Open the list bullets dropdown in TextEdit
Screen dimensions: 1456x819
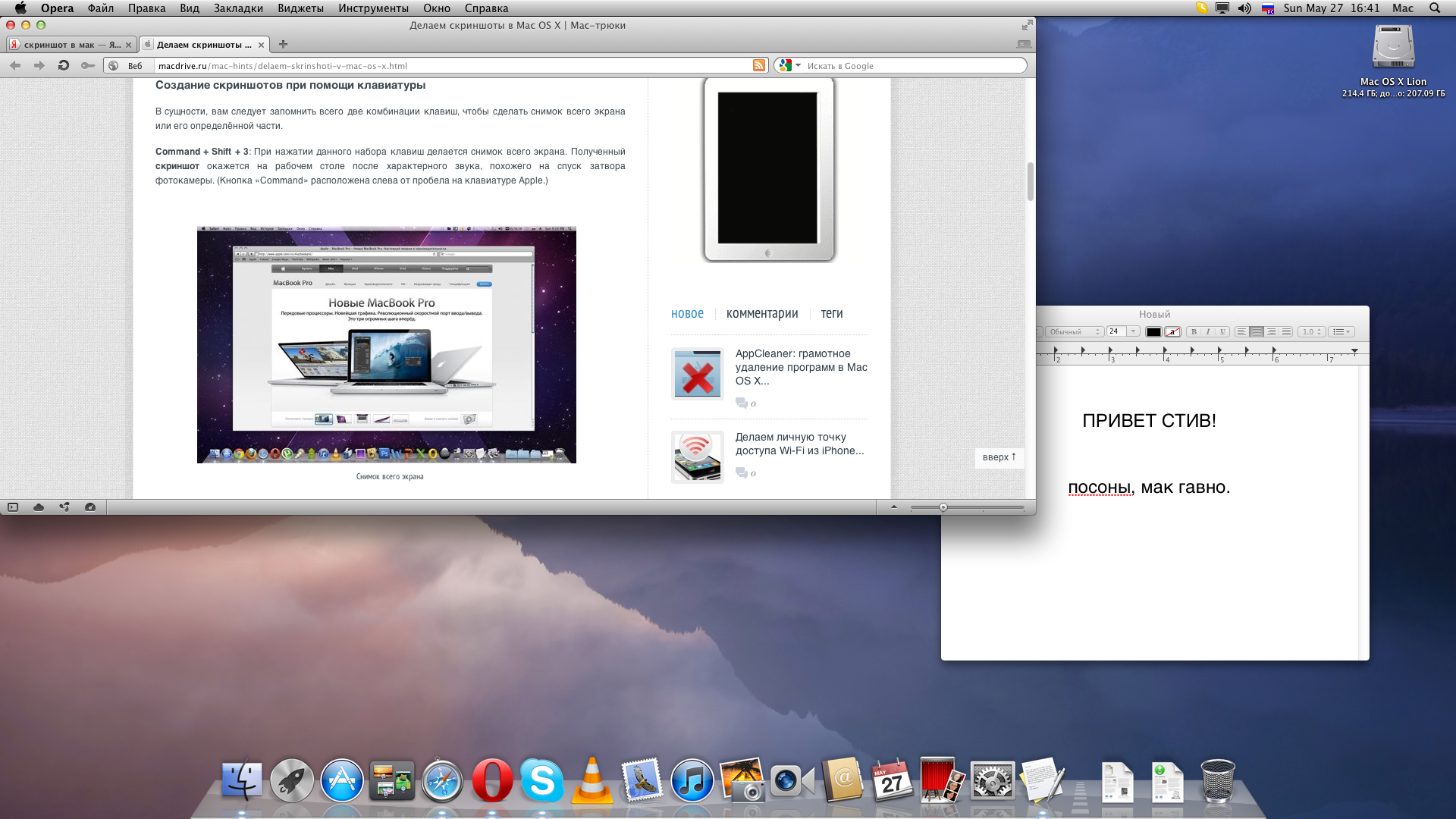coord(1341,332)
